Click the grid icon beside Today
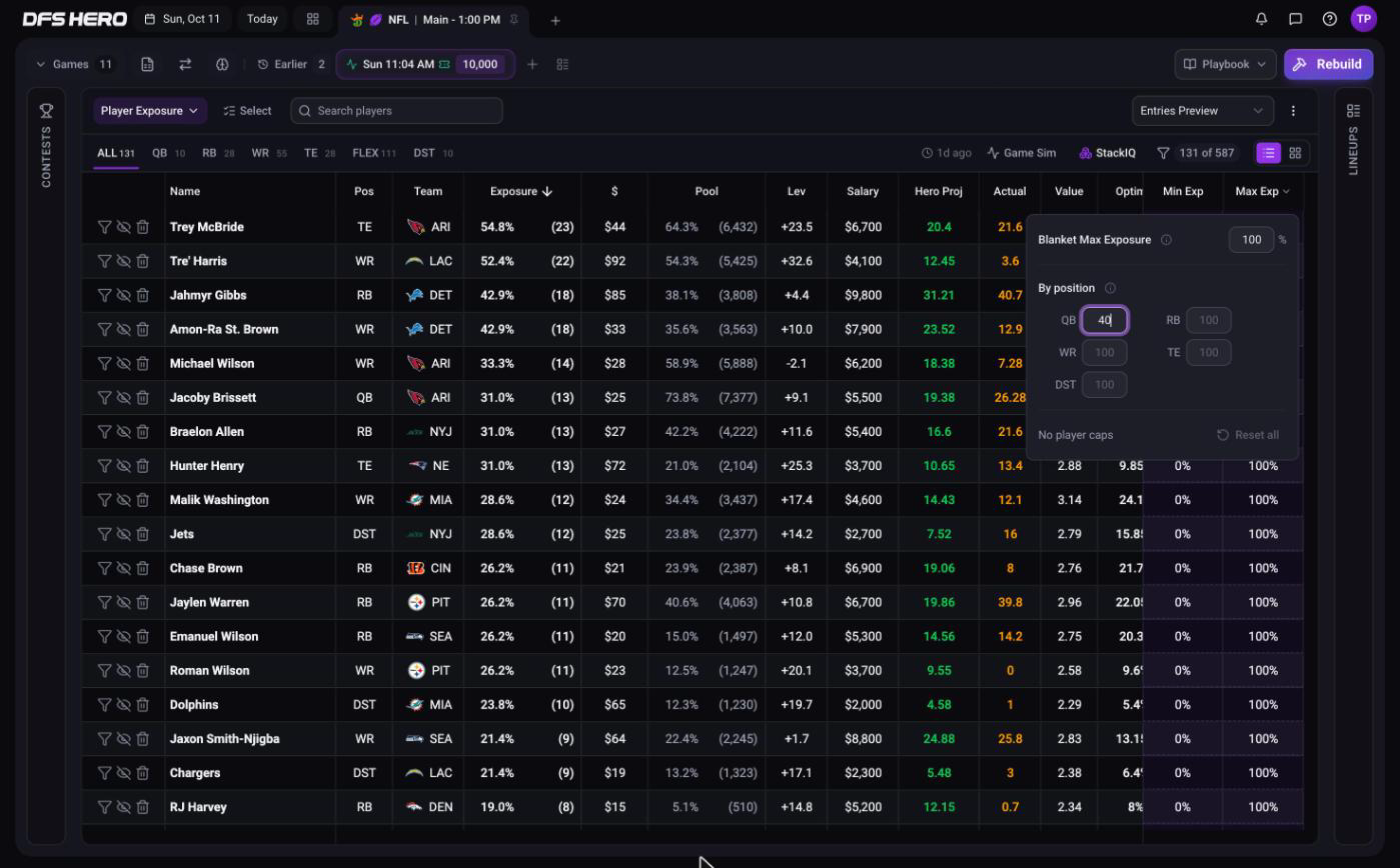Image resolution: width=1400 pixels, height=868 pixels. pos(313,19)
